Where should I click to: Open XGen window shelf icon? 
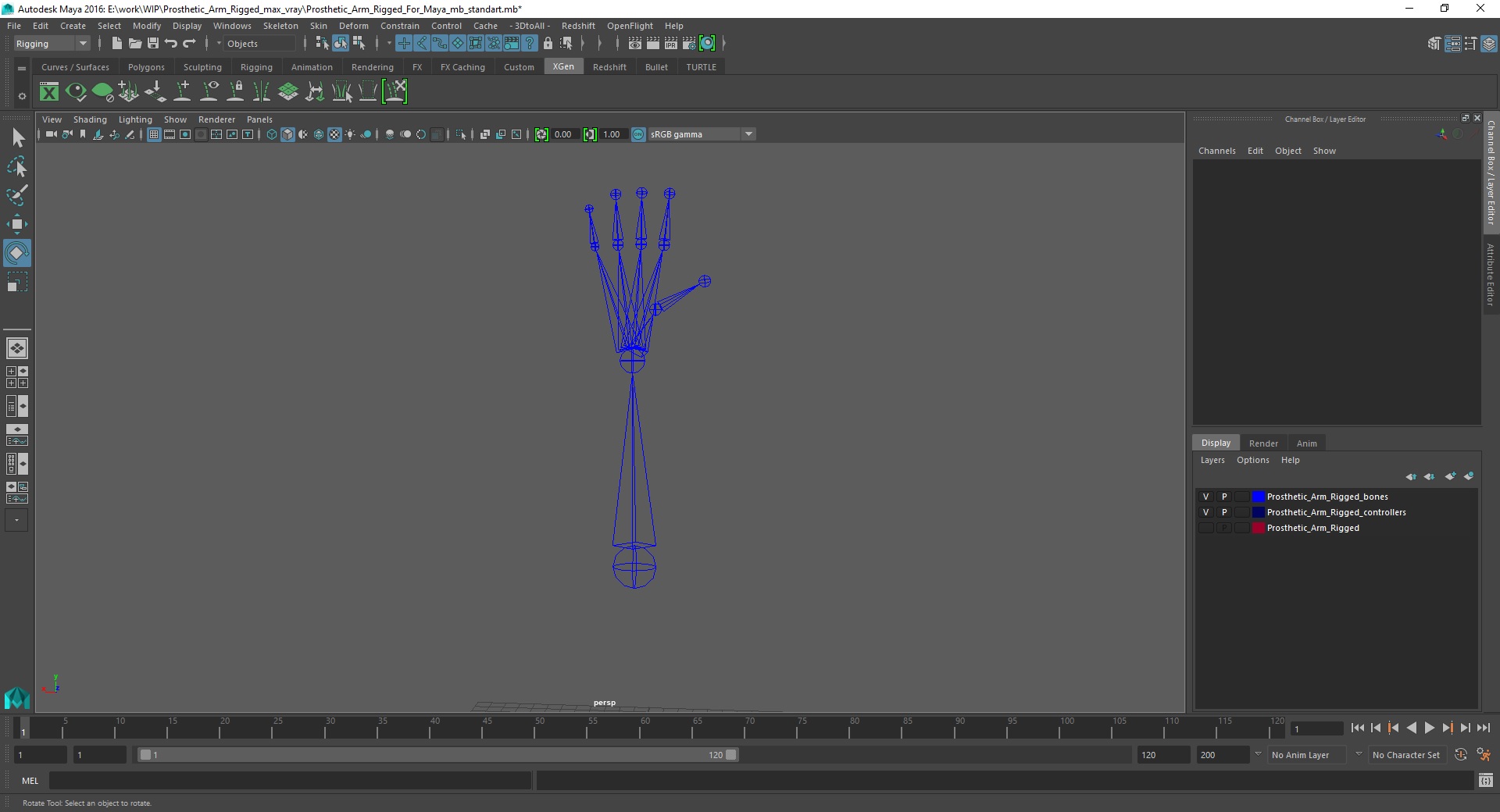coord(49,92)
